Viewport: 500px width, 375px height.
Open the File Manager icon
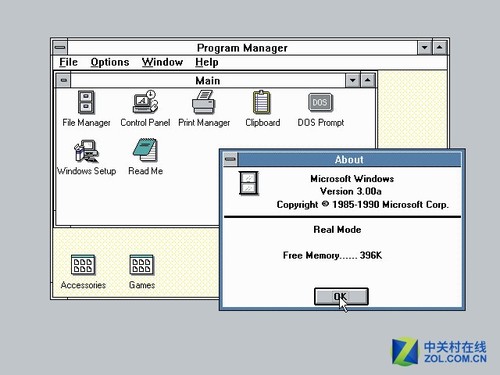[86, 103]
